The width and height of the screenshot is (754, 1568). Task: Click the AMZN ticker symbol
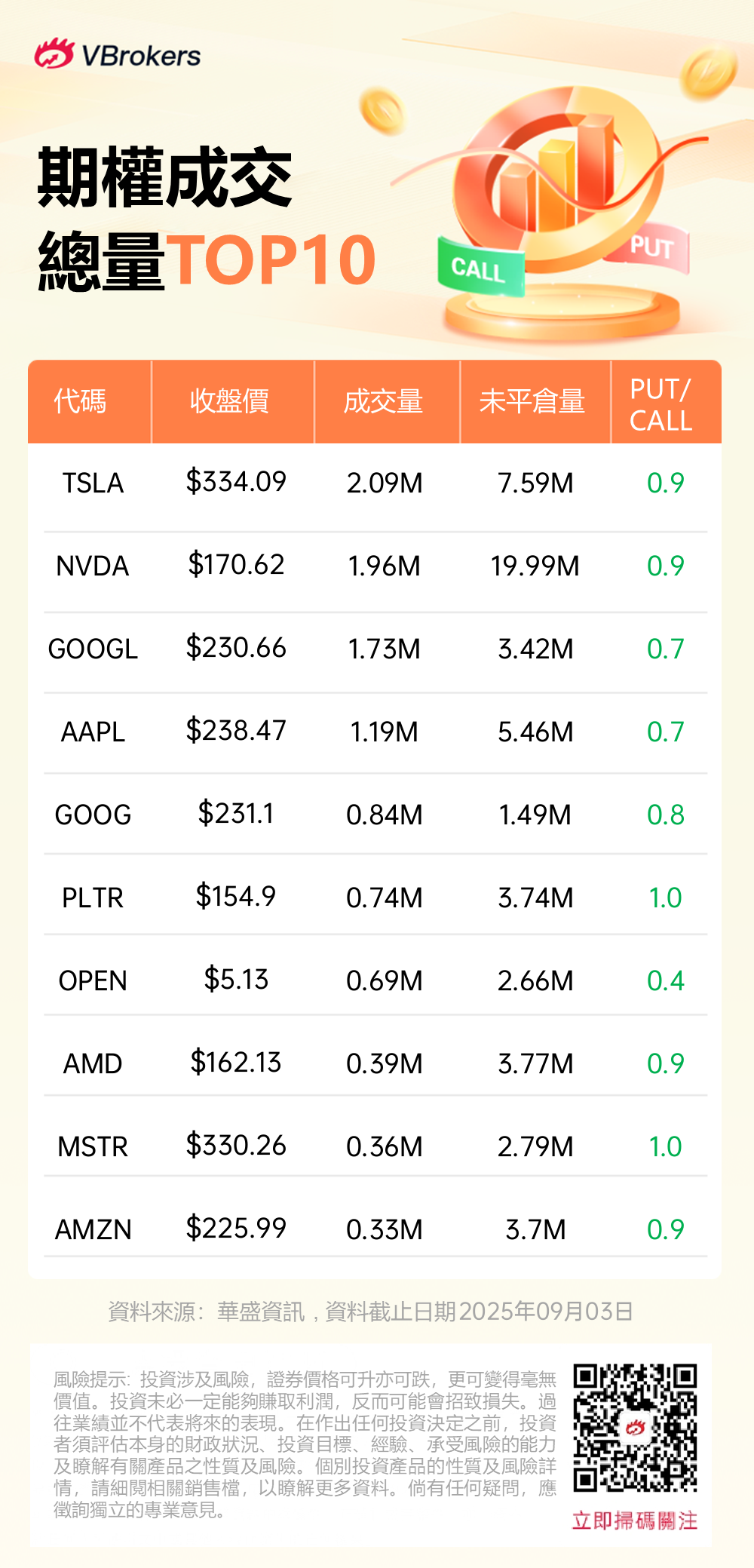coord(93,1230)
